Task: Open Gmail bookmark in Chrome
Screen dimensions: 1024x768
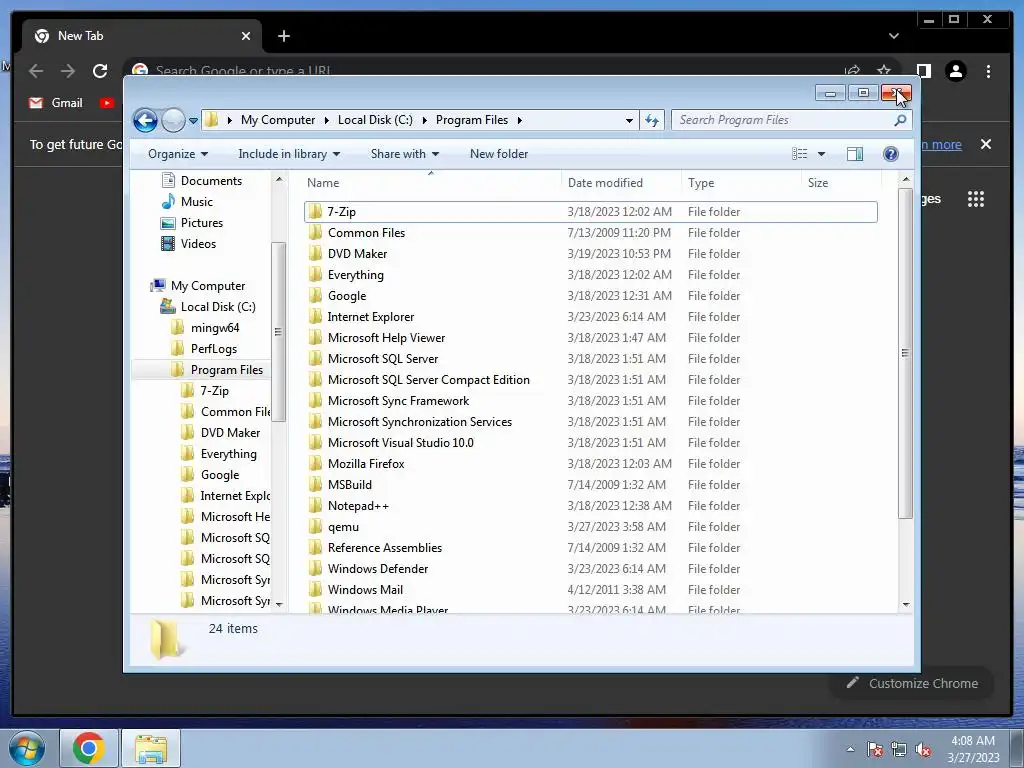Action: tap(56, 103)
